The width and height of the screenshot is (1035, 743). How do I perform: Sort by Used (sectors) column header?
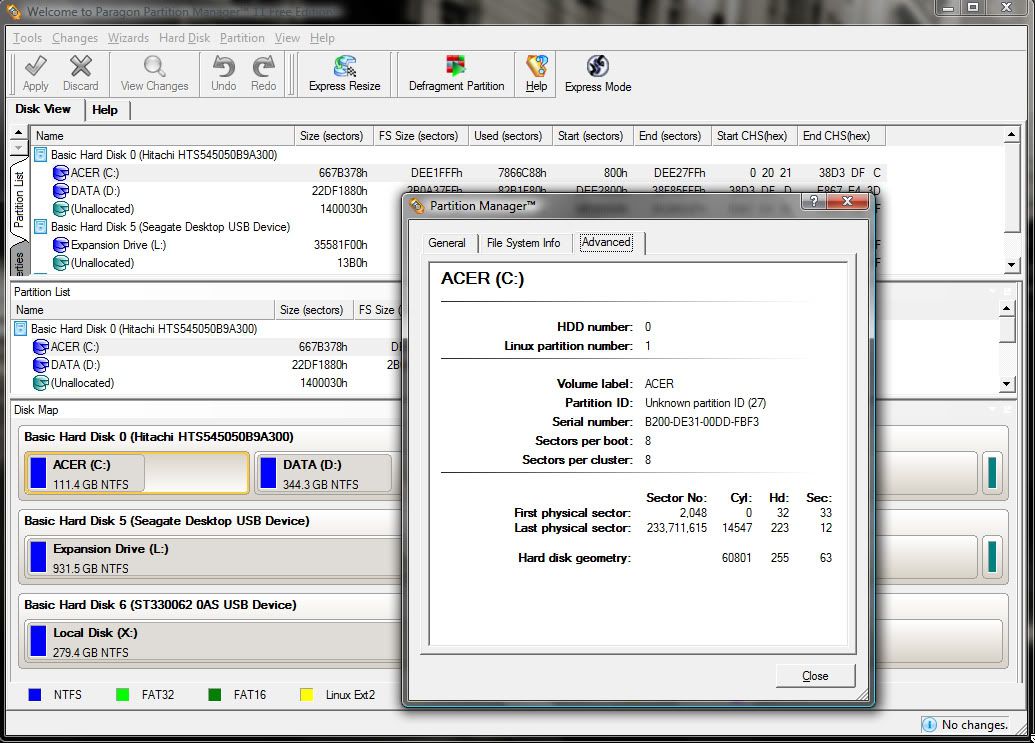click(x=508, y=136)
